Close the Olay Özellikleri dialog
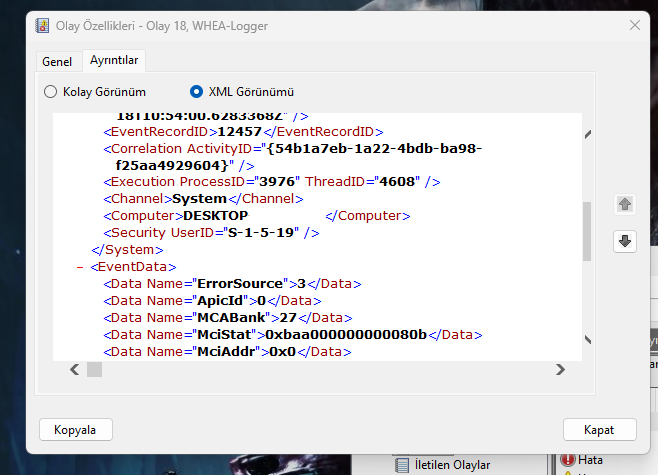This screenshot has width=658, height=475. coord(634,25)
